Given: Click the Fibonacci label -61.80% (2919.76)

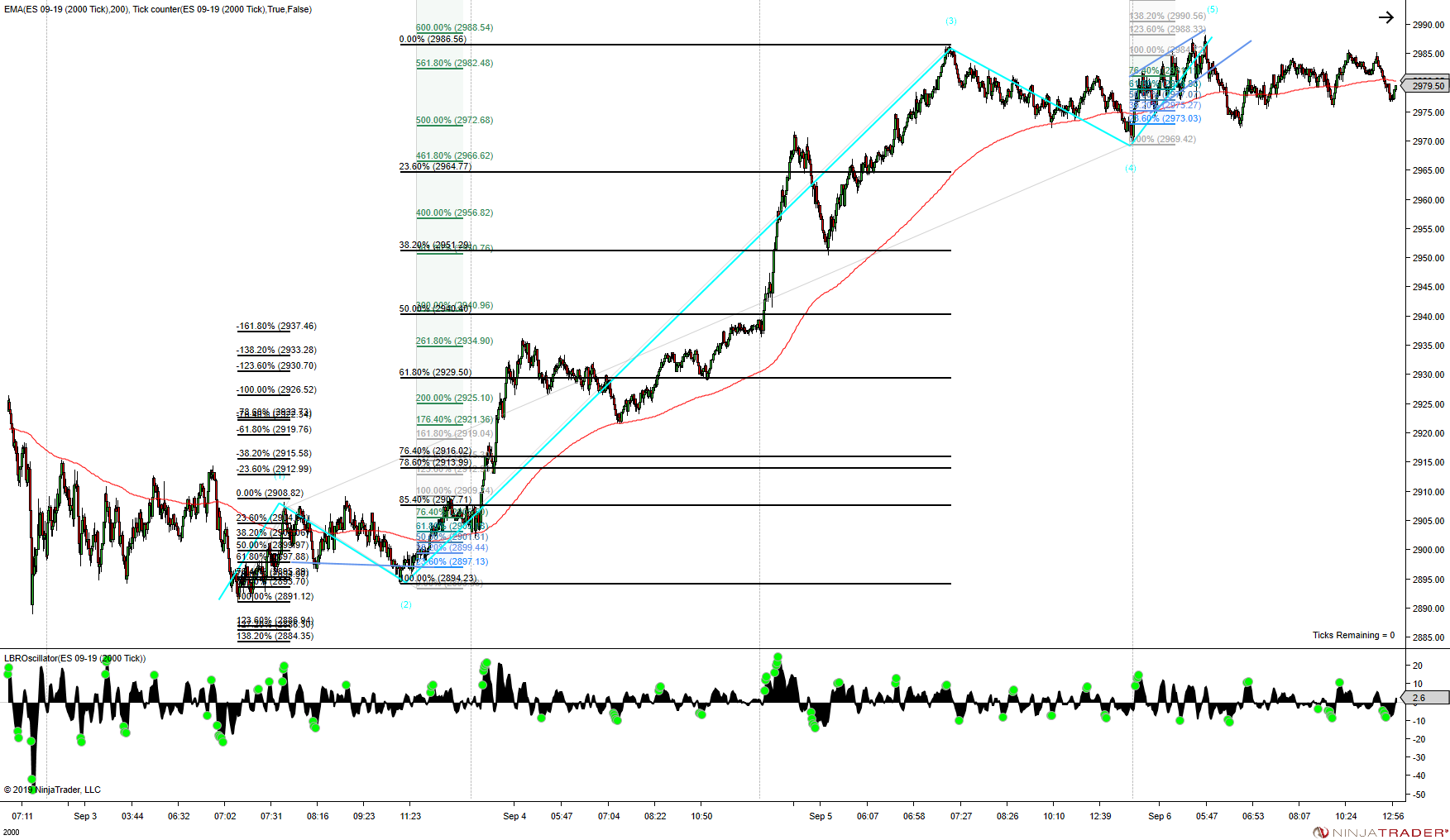Looking at the screenshot, I should pos(274,429).
